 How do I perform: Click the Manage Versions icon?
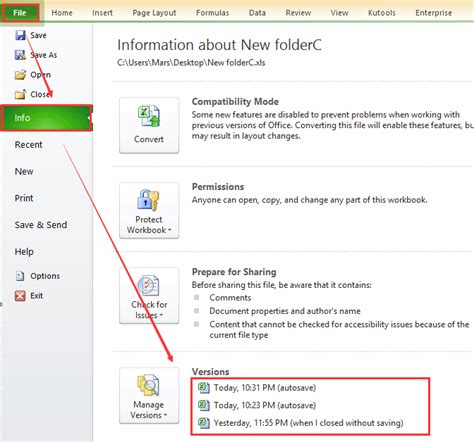point(148,385)
